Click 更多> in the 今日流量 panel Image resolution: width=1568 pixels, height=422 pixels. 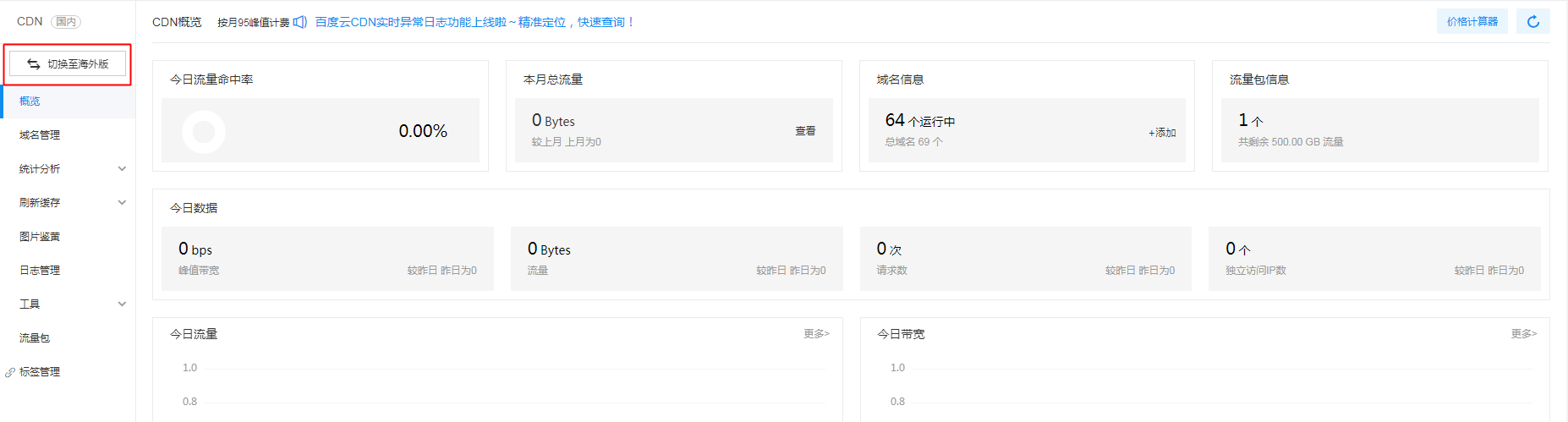[x=816, y=334]
